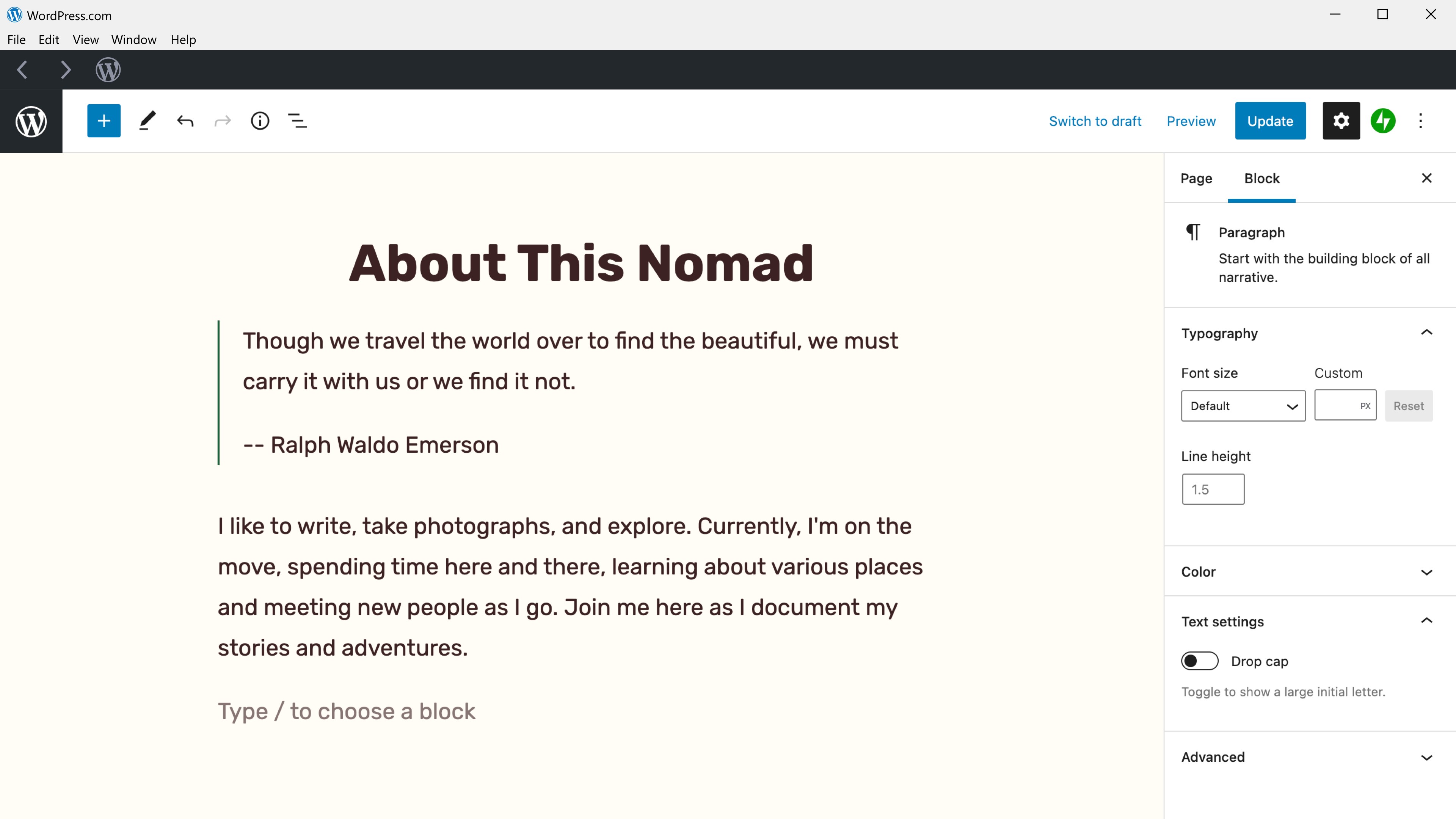Viewport: 1456px width, 819px height.
Task: Collapse the Typography section
Action: point(1426,333)
